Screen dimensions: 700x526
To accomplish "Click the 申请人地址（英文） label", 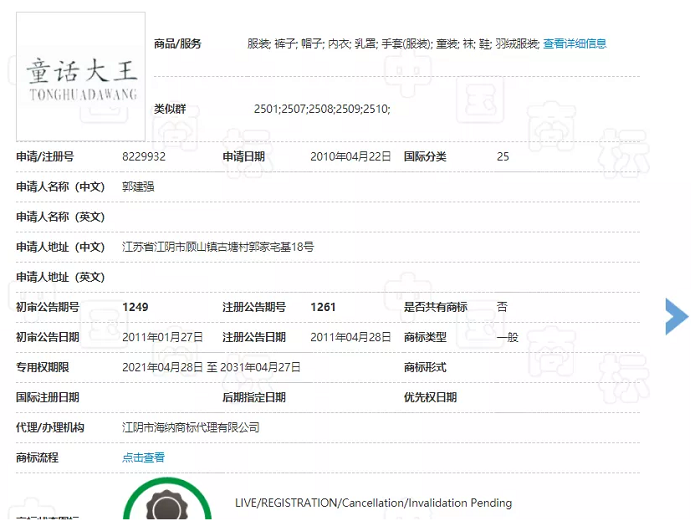I will pyautogui.click(x=60, y=277).
